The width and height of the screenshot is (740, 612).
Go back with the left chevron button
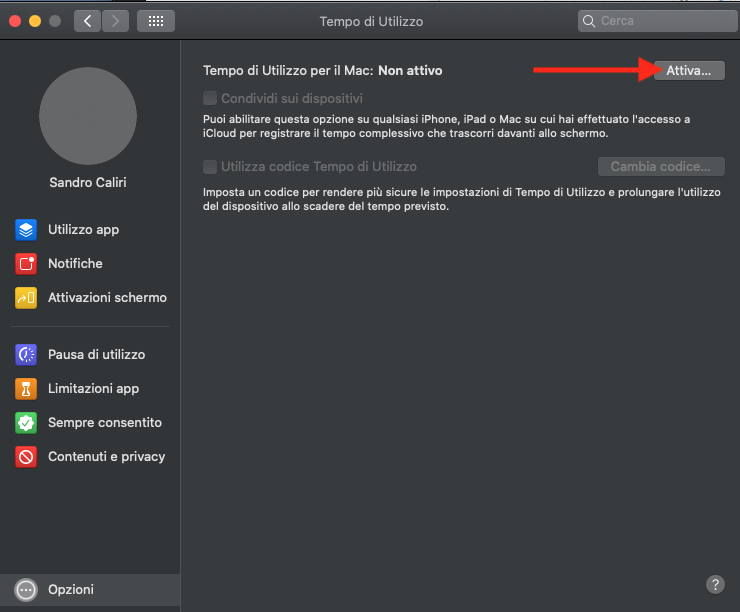pyautogui.click(x=87, y=21)
